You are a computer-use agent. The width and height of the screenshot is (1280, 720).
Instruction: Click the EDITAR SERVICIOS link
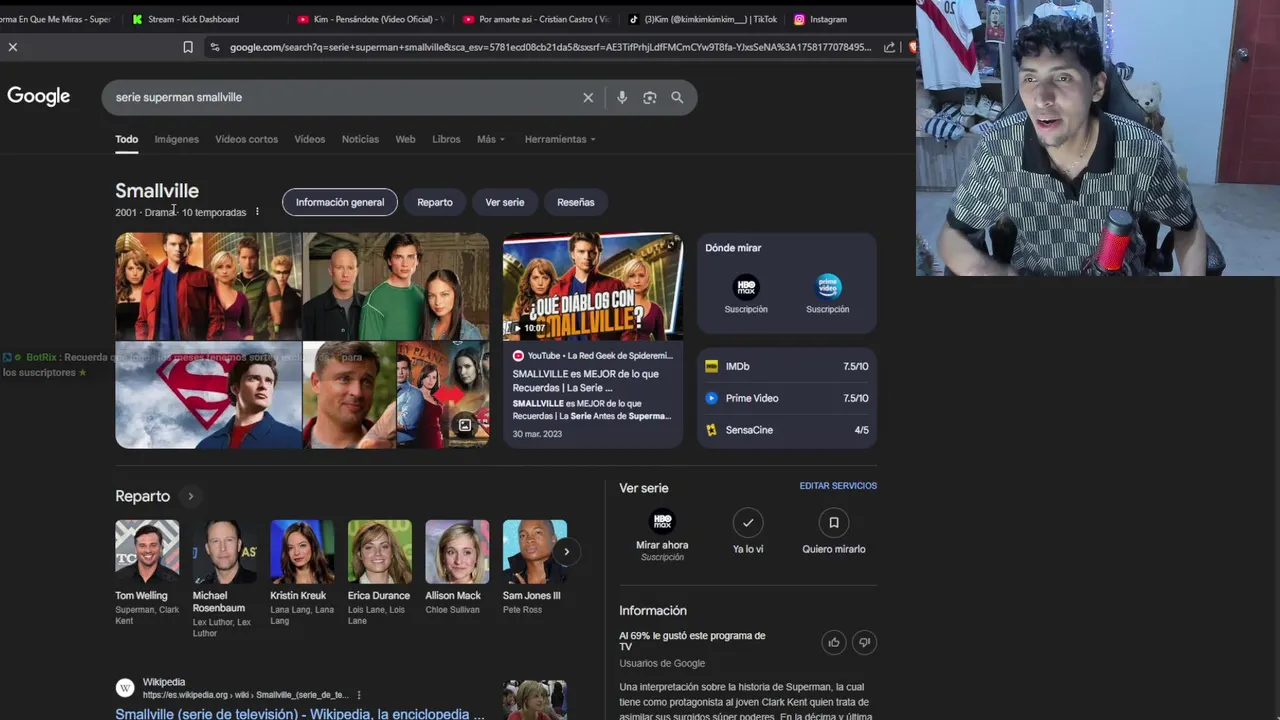838,486
